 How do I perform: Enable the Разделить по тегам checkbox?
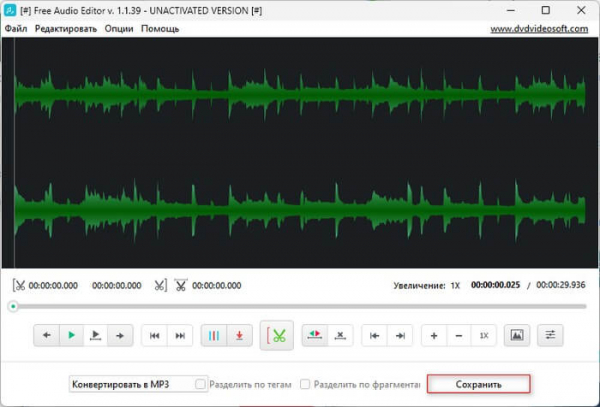200,384
